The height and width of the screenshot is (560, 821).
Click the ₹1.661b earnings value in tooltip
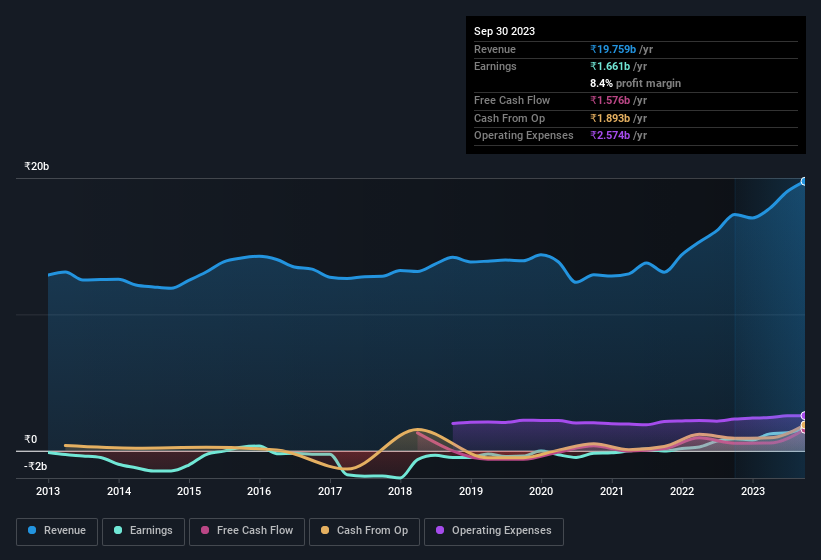(x=610, y=66)
